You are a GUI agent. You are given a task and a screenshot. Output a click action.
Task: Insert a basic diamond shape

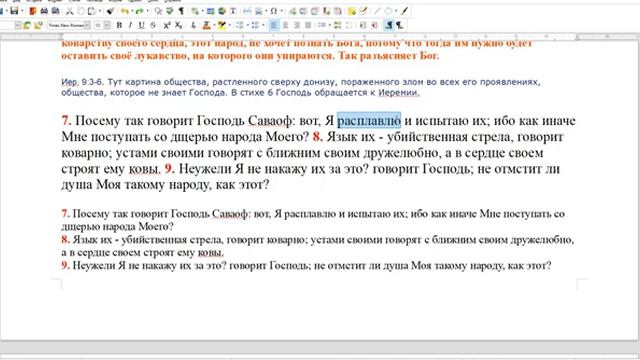(389, 11)
